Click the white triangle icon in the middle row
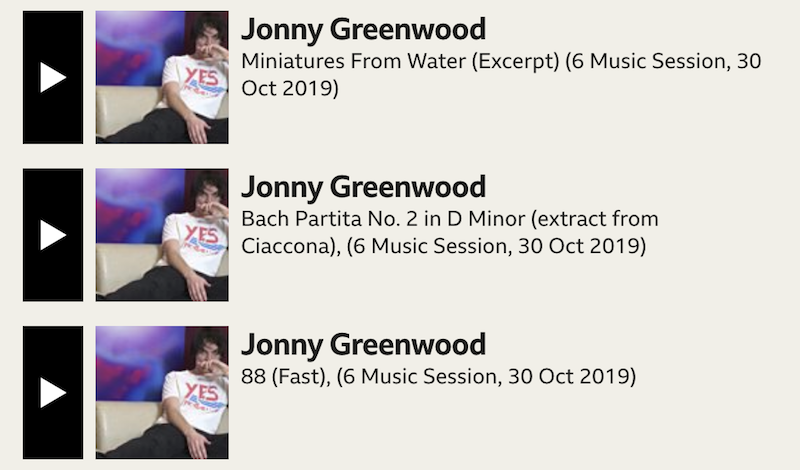Screen dimensions: 800x470 point(53,234)
